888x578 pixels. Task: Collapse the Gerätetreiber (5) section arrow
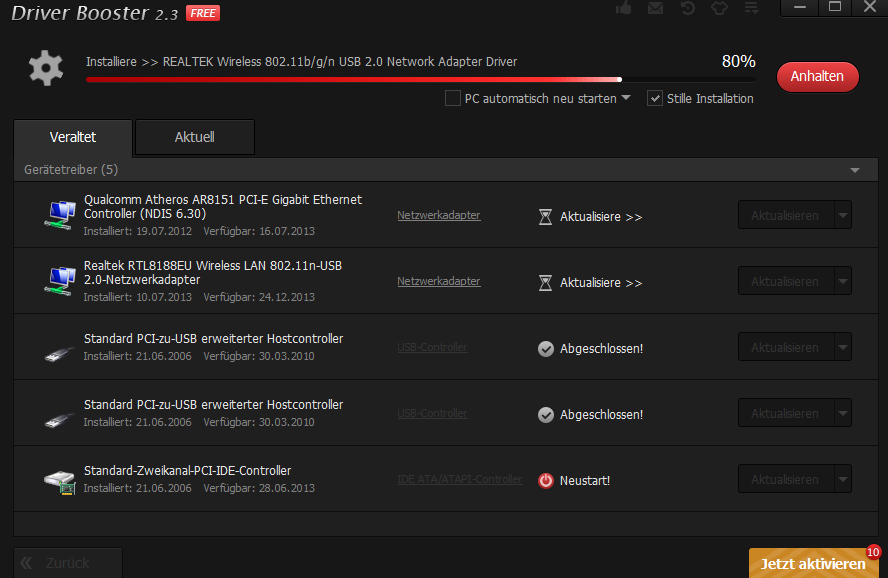(x=855, y=170)
